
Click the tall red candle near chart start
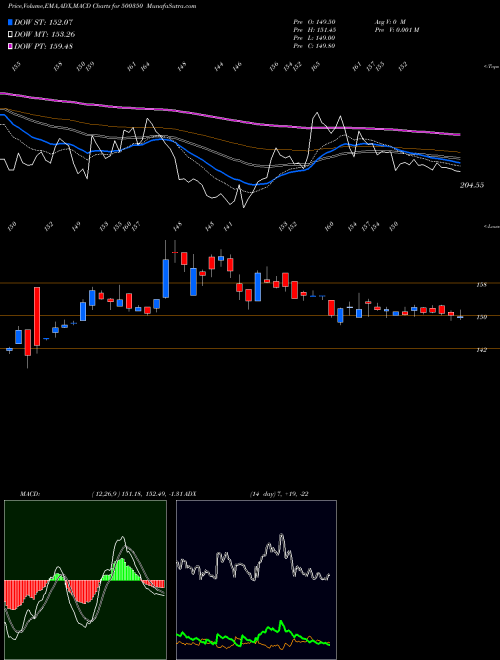point(37,317)
